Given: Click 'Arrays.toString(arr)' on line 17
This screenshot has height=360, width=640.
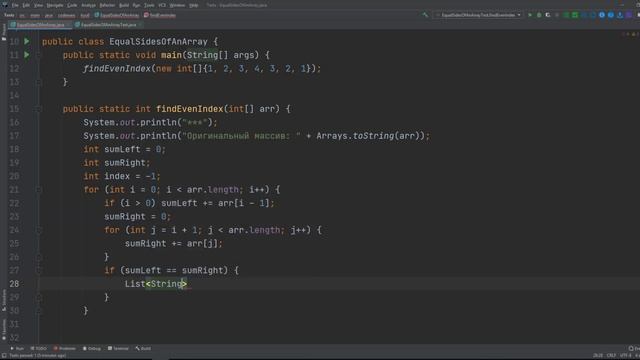Looking at the screenshot, I should coord(368,136).
